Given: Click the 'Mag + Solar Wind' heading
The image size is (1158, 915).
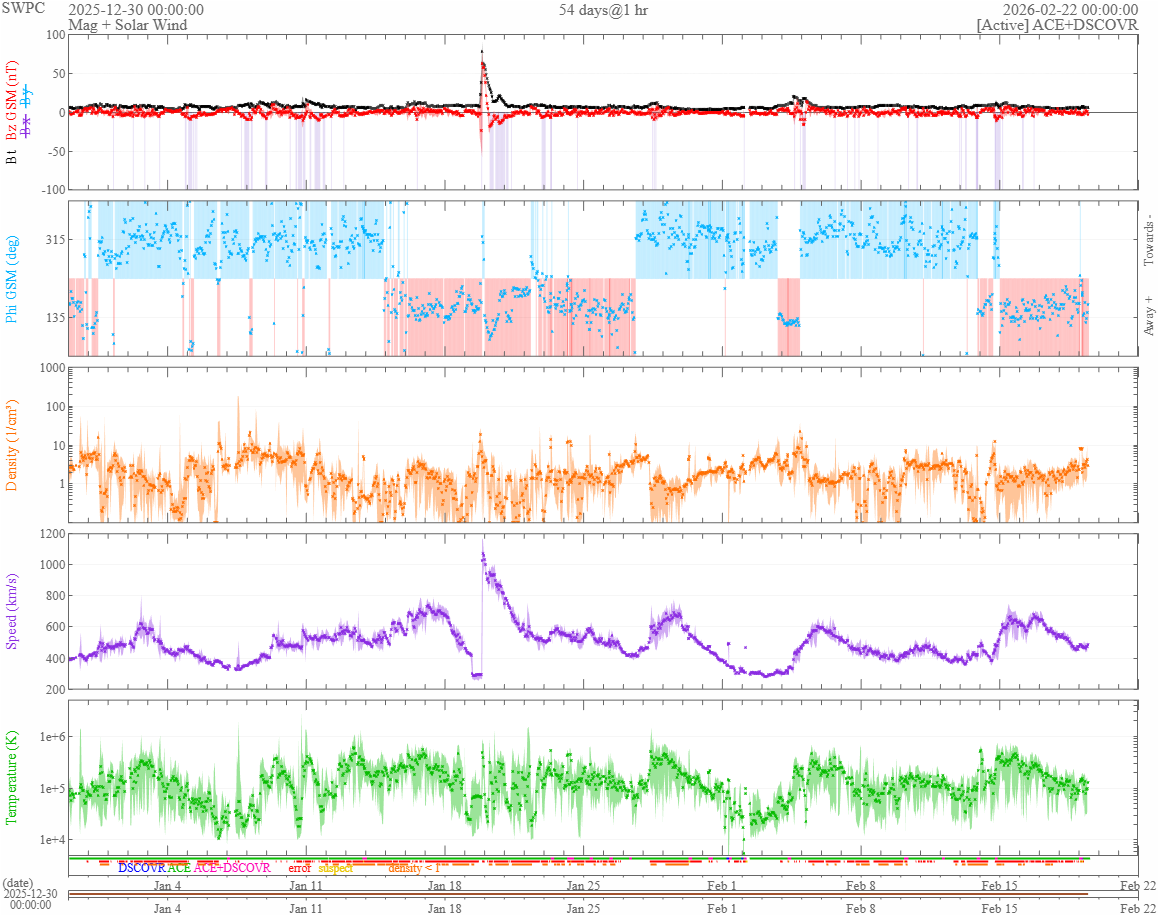Looking at the screenshot, I should click(128, 24).
